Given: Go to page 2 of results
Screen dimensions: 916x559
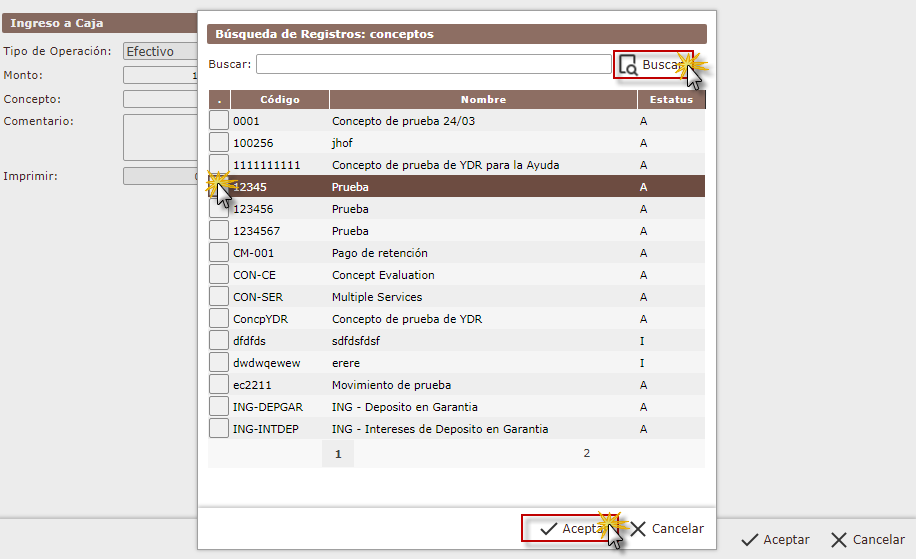Looking at the screenshot, I should 587,453.
